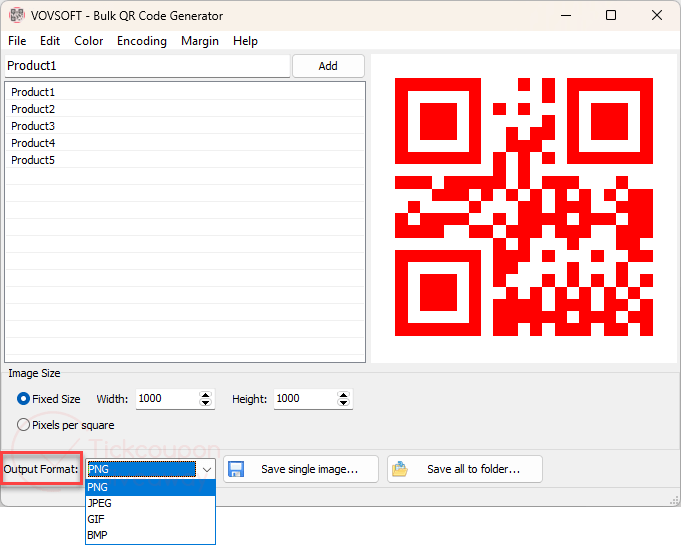Viewport: 681px width, 545px height.
Task: Collapse the Output Format dropdown arrow
Action: point(207,469)
